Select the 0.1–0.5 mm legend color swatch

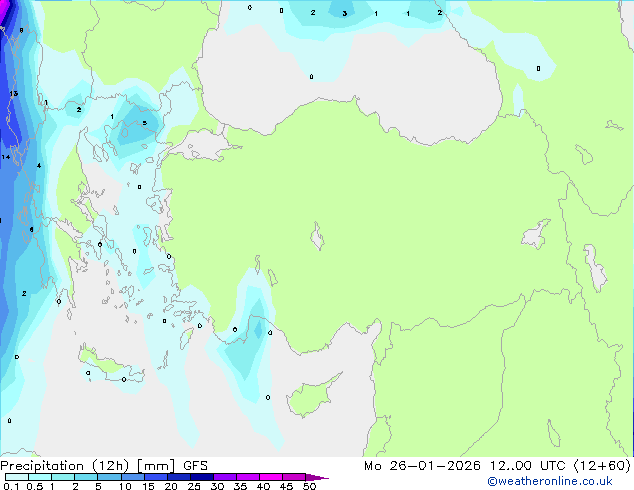(x=17, y=477)
